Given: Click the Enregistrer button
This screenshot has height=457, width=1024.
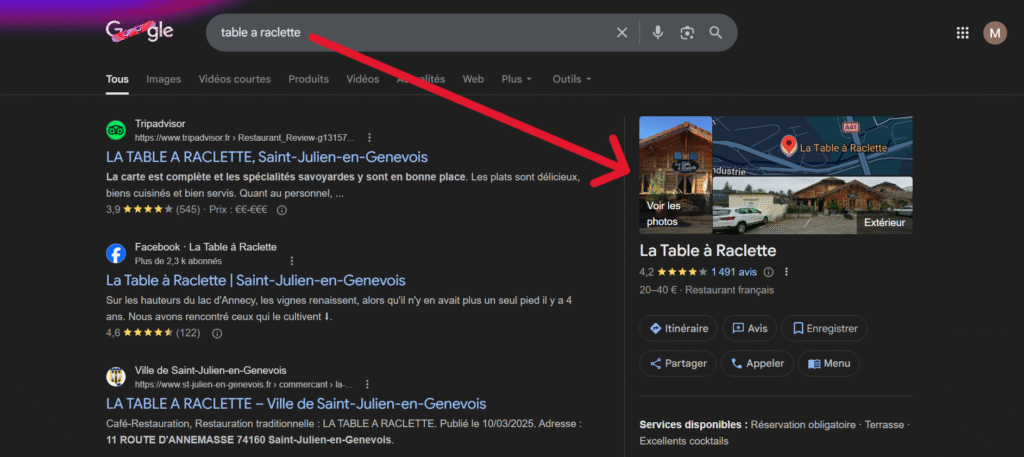Looking at the screenshot, I should click(x=824, y=328).
